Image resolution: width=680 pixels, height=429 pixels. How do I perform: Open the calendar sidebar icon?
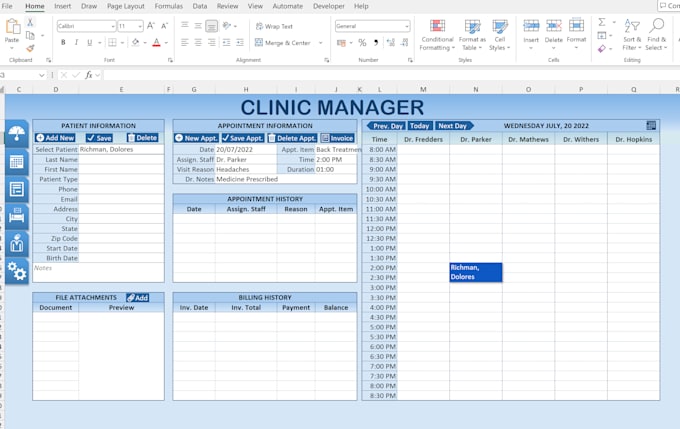pyautogui.click(x=16, y=162)
